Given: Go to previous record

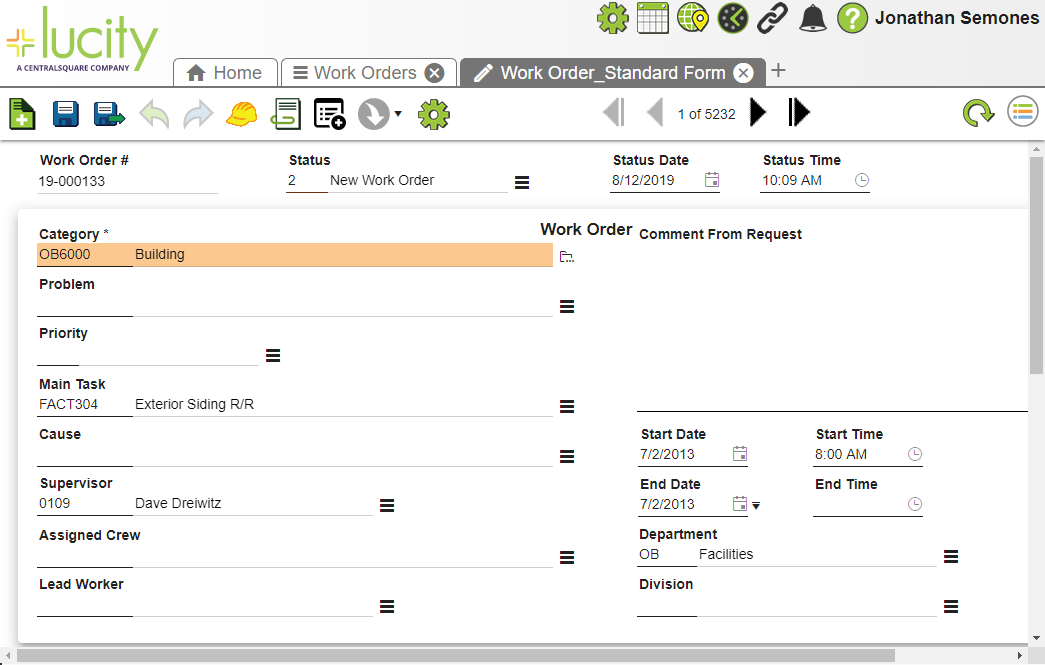Looking at the screenshot, I should click(x=655, y=112).
